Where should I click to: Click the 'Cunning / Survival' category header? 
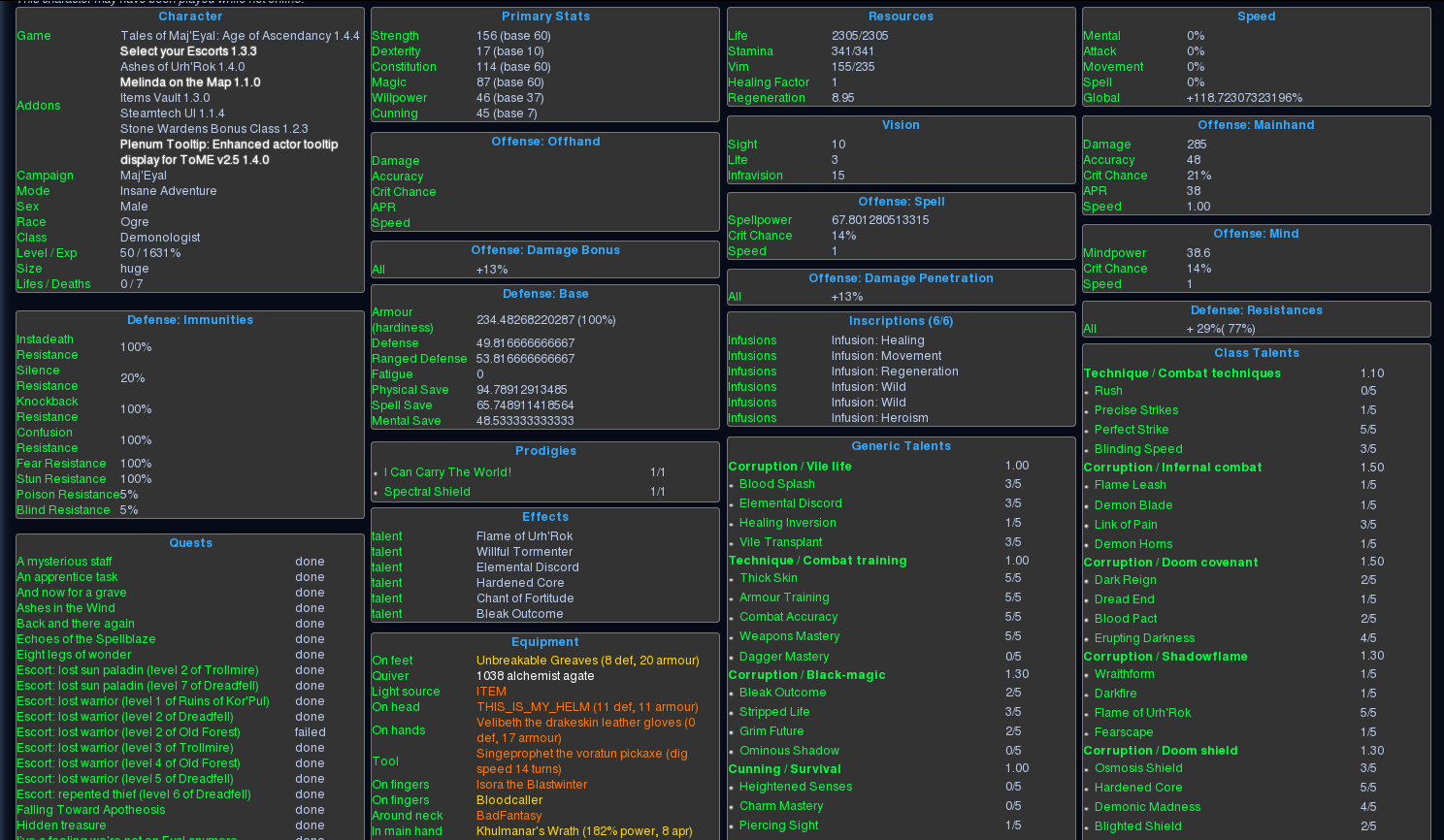tap(784, 769)
